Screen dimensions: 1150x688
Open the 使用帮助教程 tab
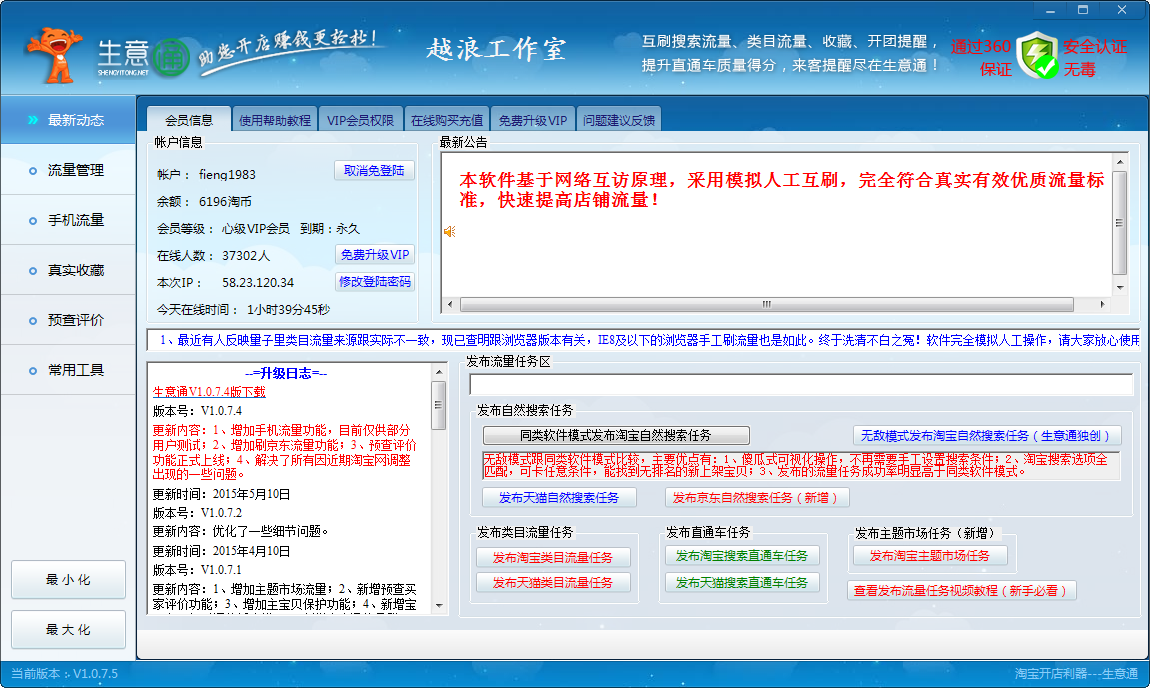pyautogui.click(x=275, y=120)
